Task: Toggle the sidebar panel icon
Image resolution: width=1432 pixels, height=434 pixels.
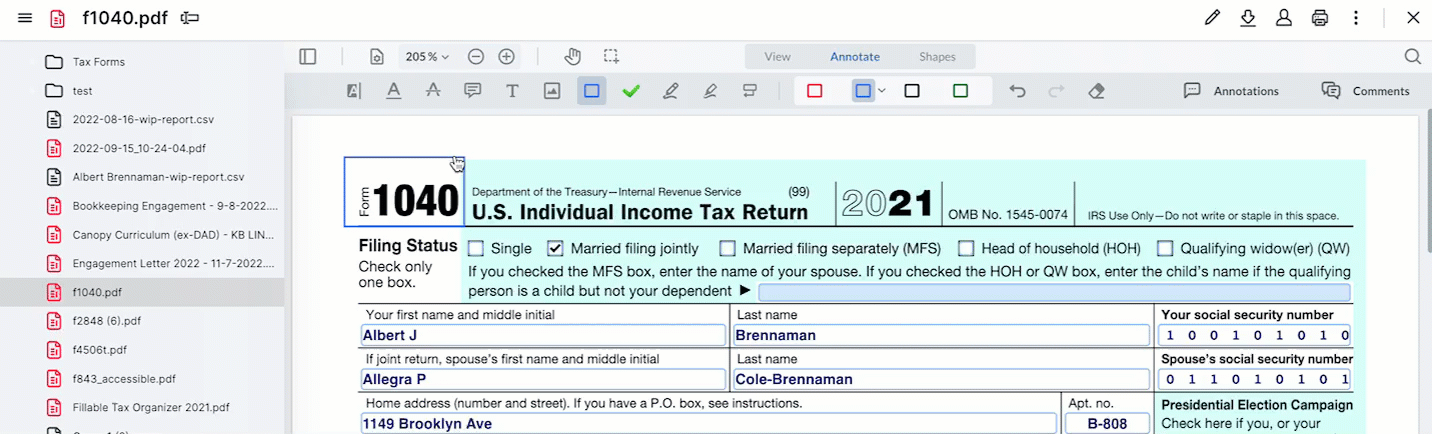Action: pyautogui.click(x=308, y=57)
